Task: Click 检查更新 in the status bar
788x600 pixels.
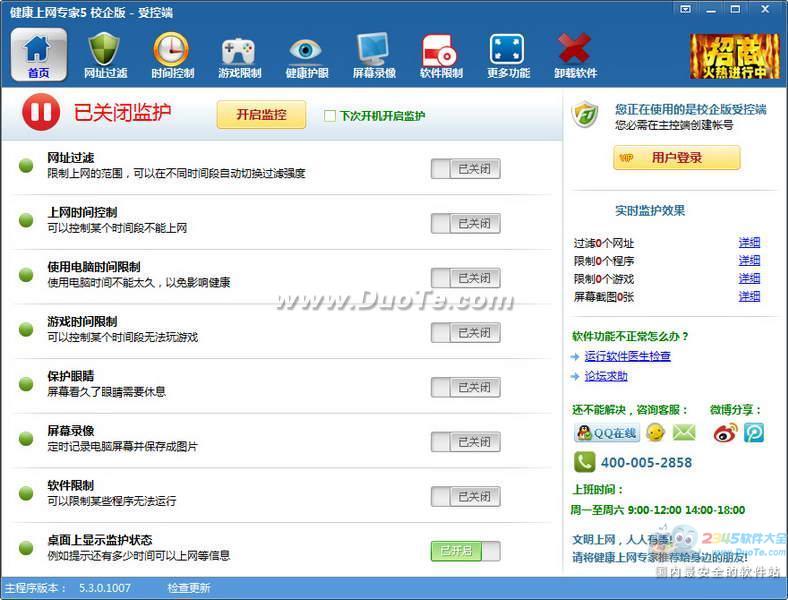Action: point(188,588)
